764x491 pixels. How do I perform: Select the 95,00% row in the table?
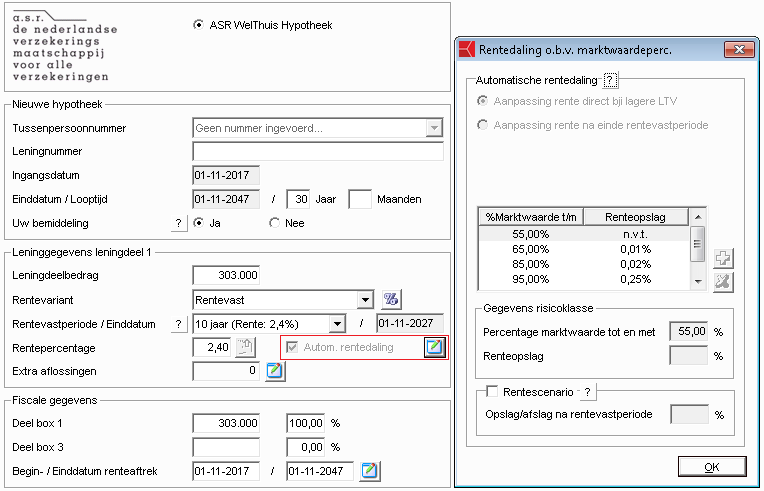coord(585,280)
